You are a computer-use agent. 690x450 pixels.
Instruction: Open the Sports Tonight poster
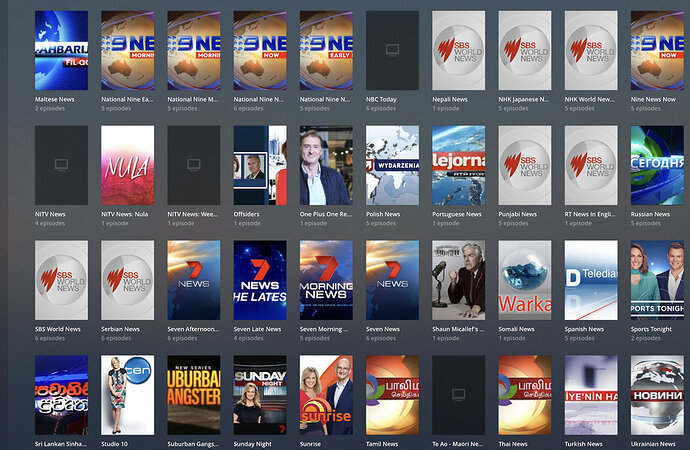click(x=657, y=280)
